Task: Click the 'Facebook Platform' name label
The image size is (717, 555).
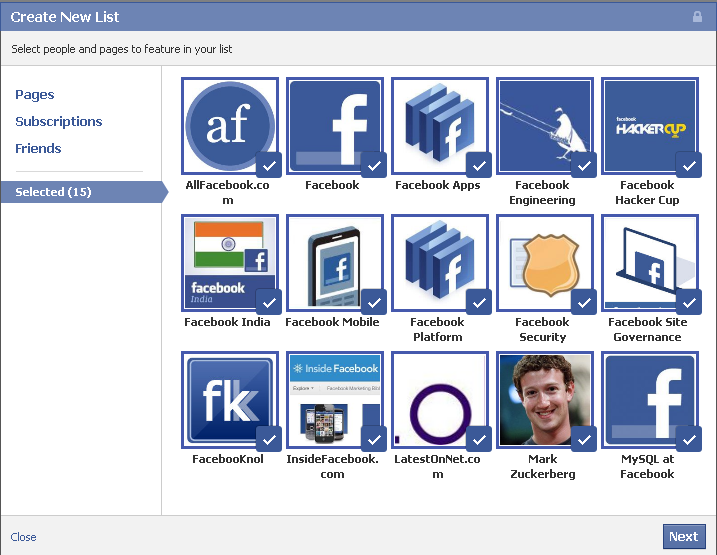Action: [x=438, y=330]
